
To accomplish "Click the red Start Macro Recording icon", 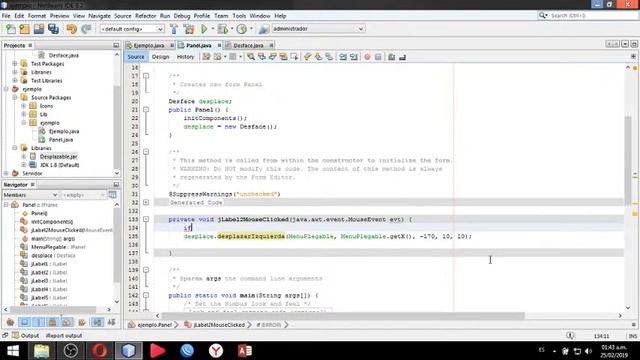I will click(x=367, y=57).
